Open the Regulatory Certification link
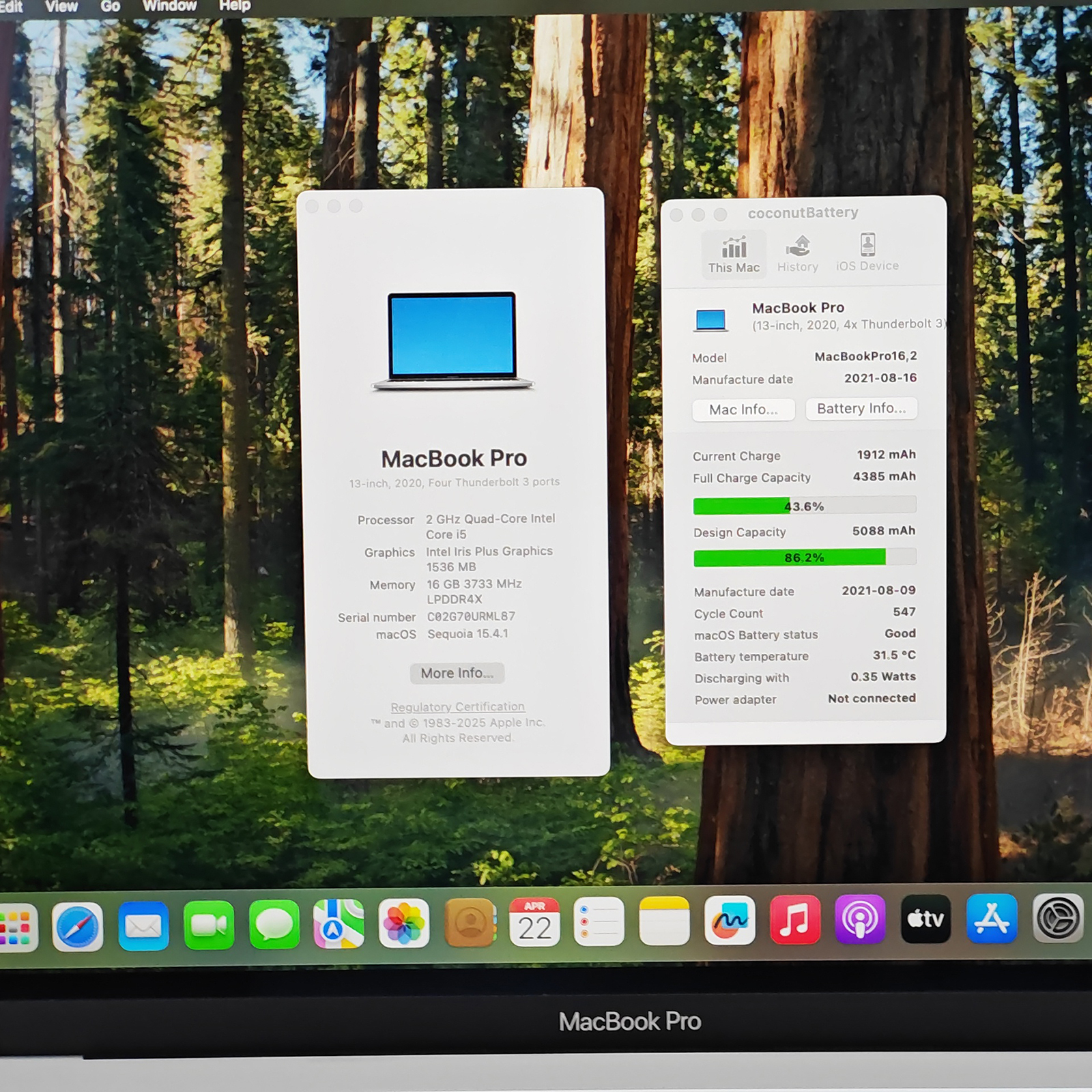Image resolution: width=1092 pixels, height=1092 pixels. pos(458,707)
